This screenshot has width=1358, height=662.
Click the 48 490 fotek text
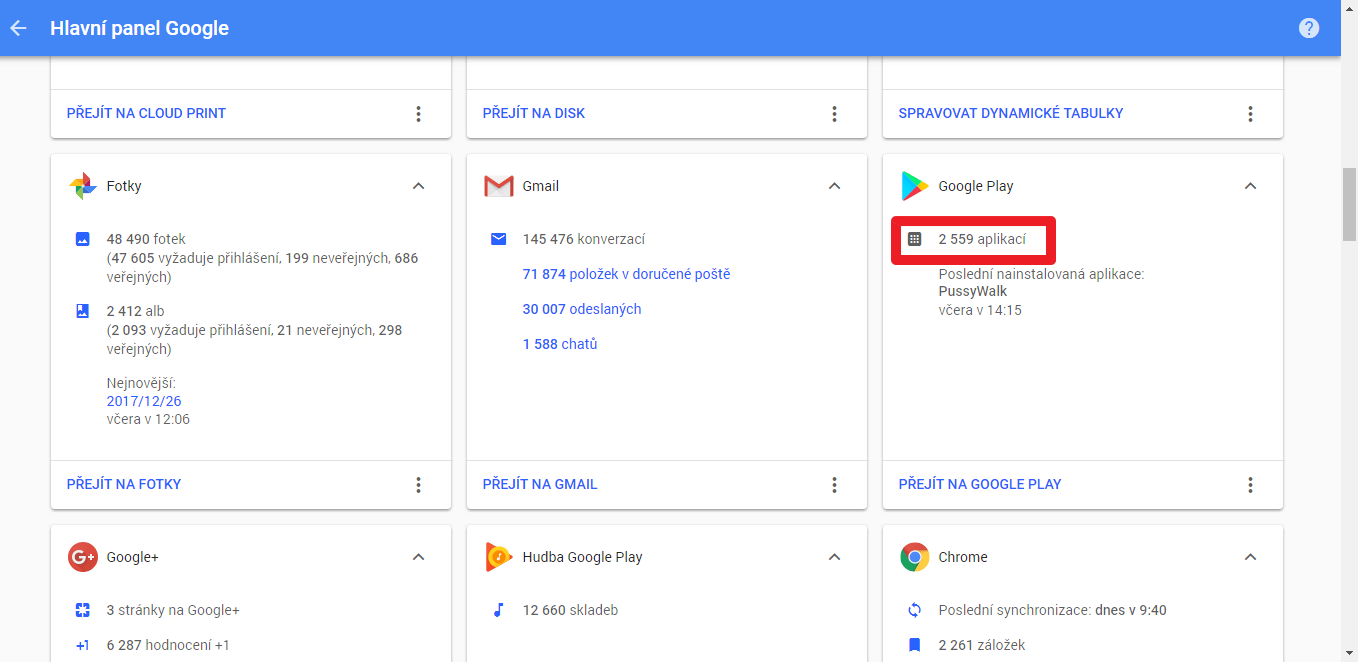[146, 239]
